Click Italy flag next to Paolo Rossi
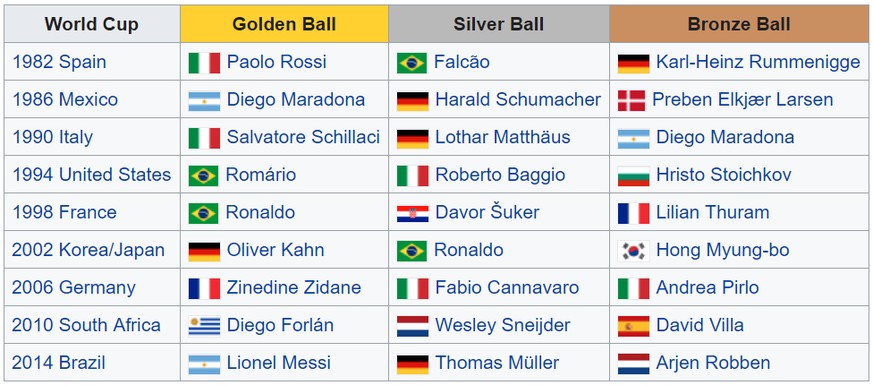This screenshot has width=873, height=385. pyautogui.click(x=204, y=62)
